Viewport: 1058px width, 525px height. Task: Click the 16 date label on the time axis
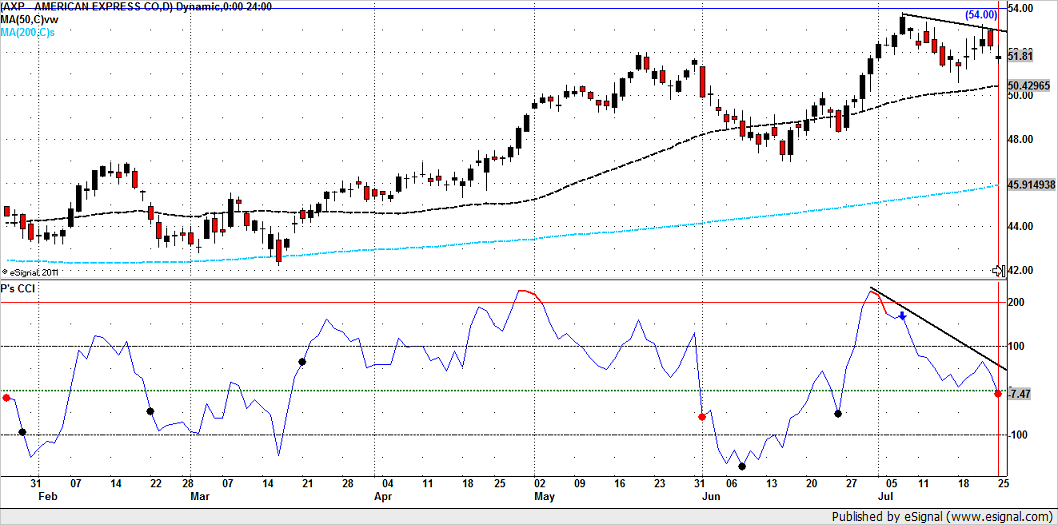[x=621, y=484]
